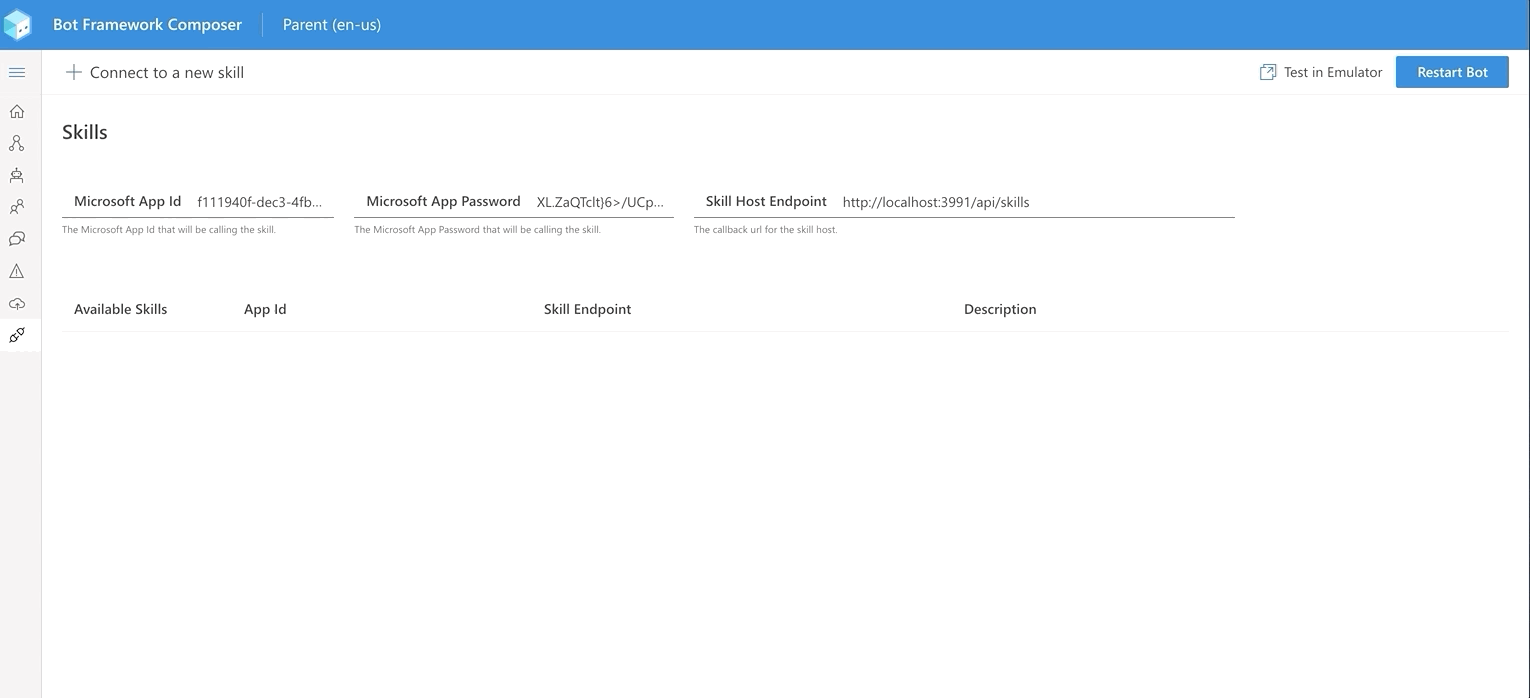Click the callback url for the skill host hint
Screen dimensions: 1530x698
click(x=766, y=230)
